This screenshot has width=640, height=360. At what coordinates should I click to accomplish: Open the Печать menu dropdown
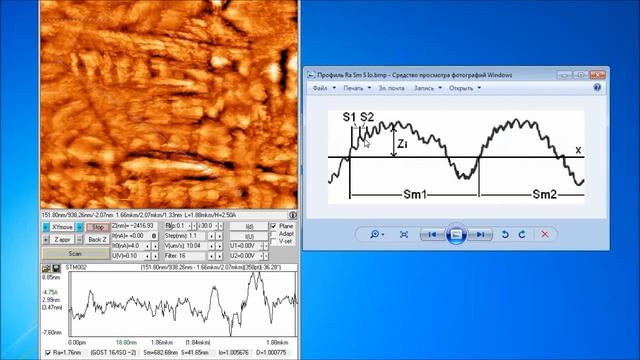(357, 88)
